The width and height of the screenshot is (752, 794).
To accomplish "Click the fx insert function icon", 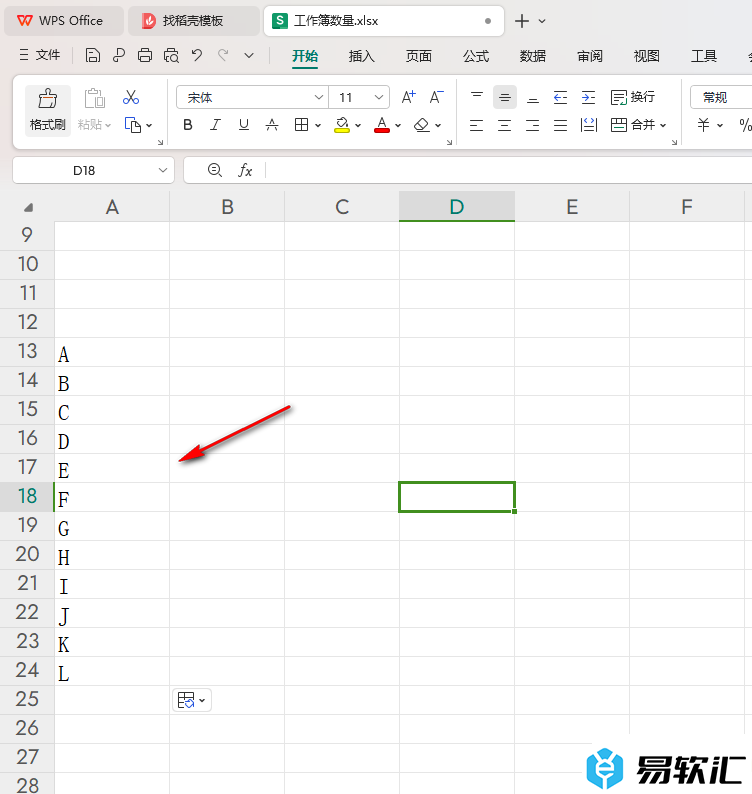I will click(245, 170).
